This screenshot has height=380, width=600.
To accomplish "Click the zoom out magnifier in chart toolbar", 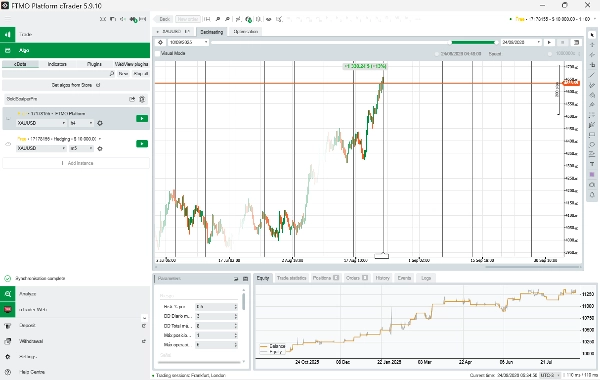I will pyautogui.click(x=227, y=19).
